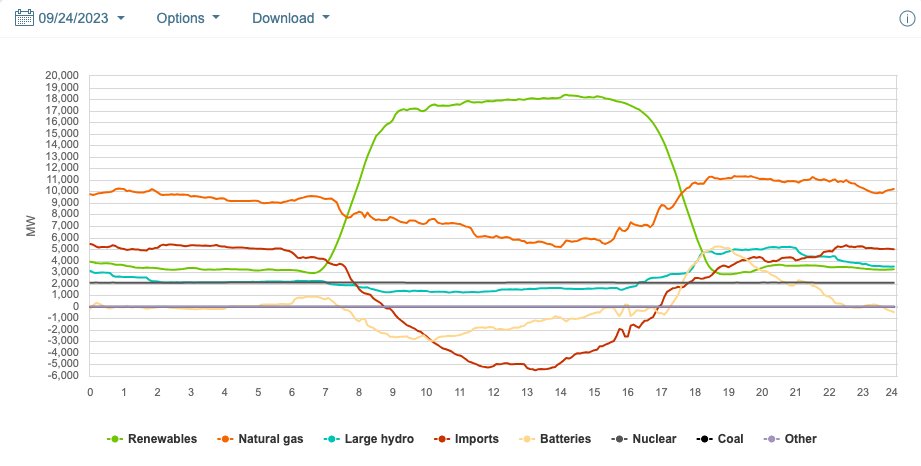Click hour 15 on the x-axis
This screenshot has height=466, width=921.
pyautogui.click(x=594, y=392)
